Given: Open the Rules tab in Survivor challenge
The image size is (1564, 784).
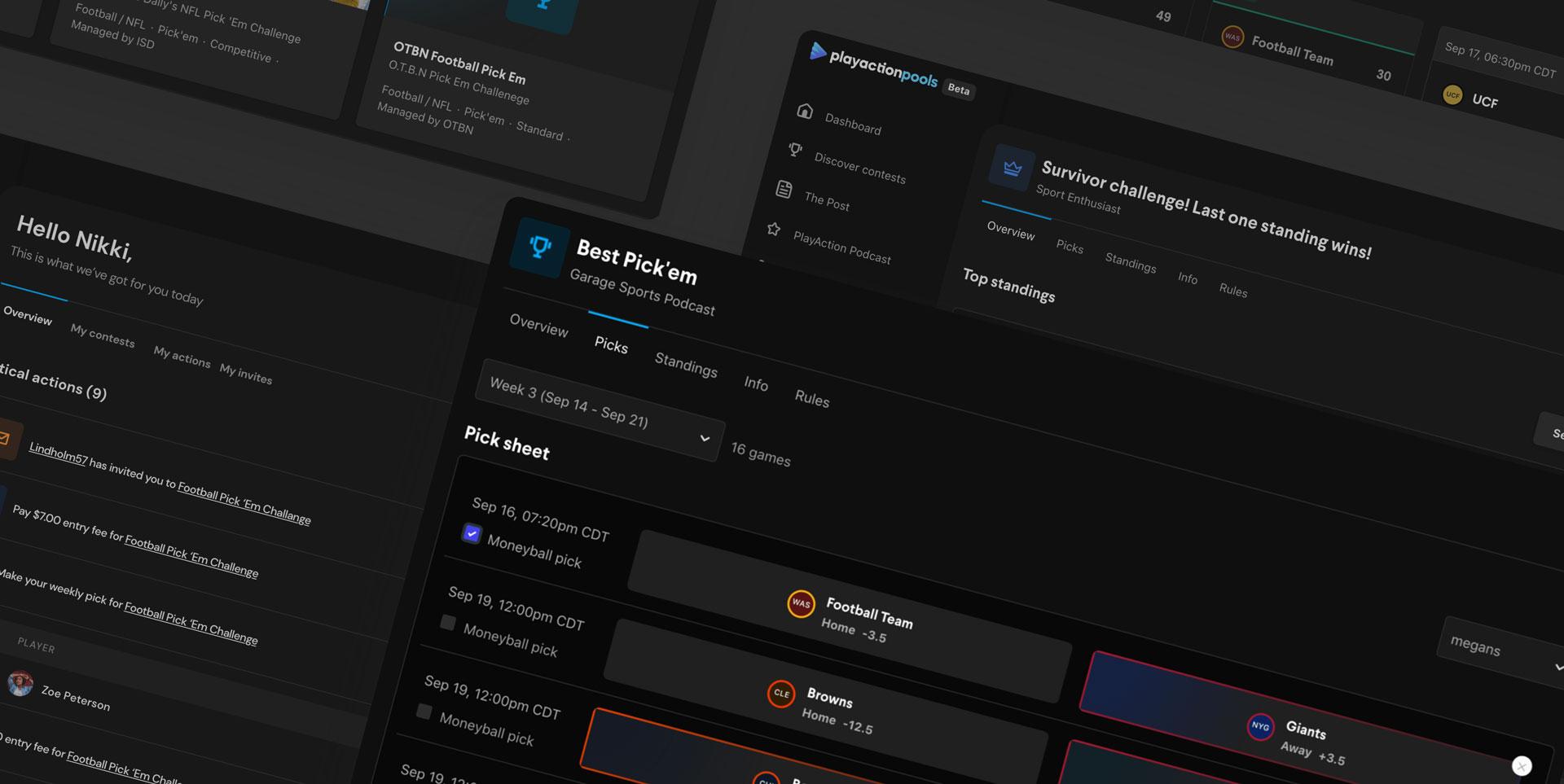Looking at the screenshot, I should pos(1232,291).
